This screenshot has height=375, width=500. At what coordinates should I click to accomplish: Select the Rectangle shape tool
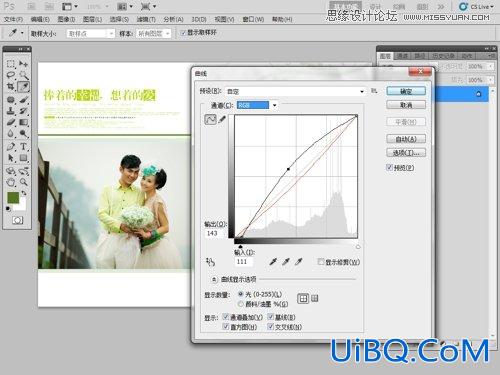click(x=24, y=158)
